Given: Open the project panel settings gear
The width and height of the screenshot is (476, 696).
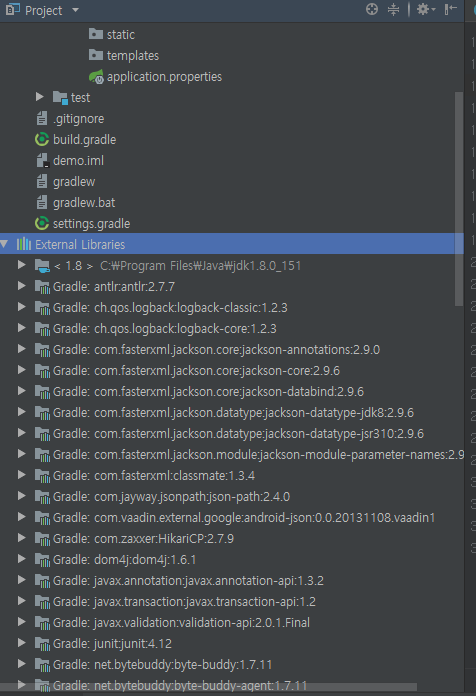Looking at the screenshot, I should [425, 9].
